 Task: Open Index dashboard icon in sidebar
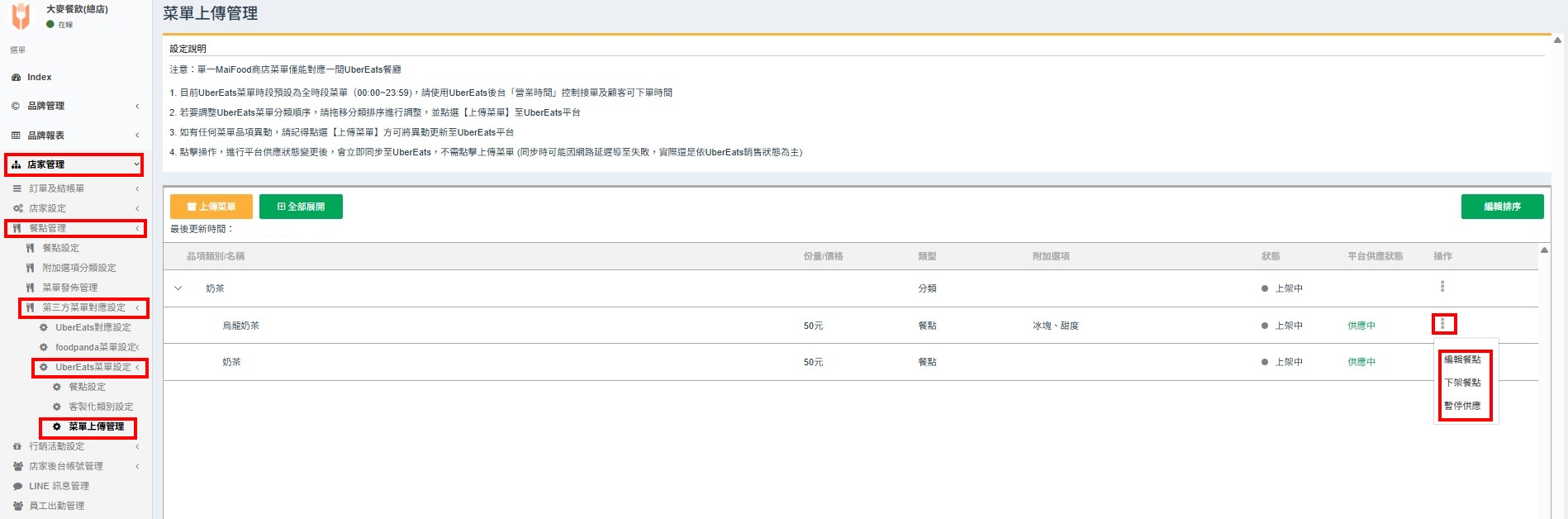coord(16,77)
